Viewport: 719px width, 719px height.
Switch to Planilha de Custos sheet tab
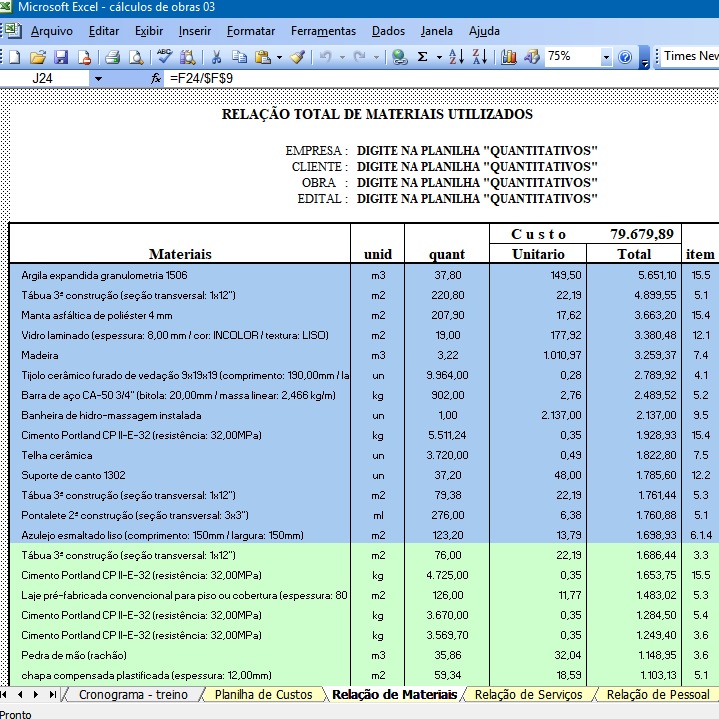(264, 694)
